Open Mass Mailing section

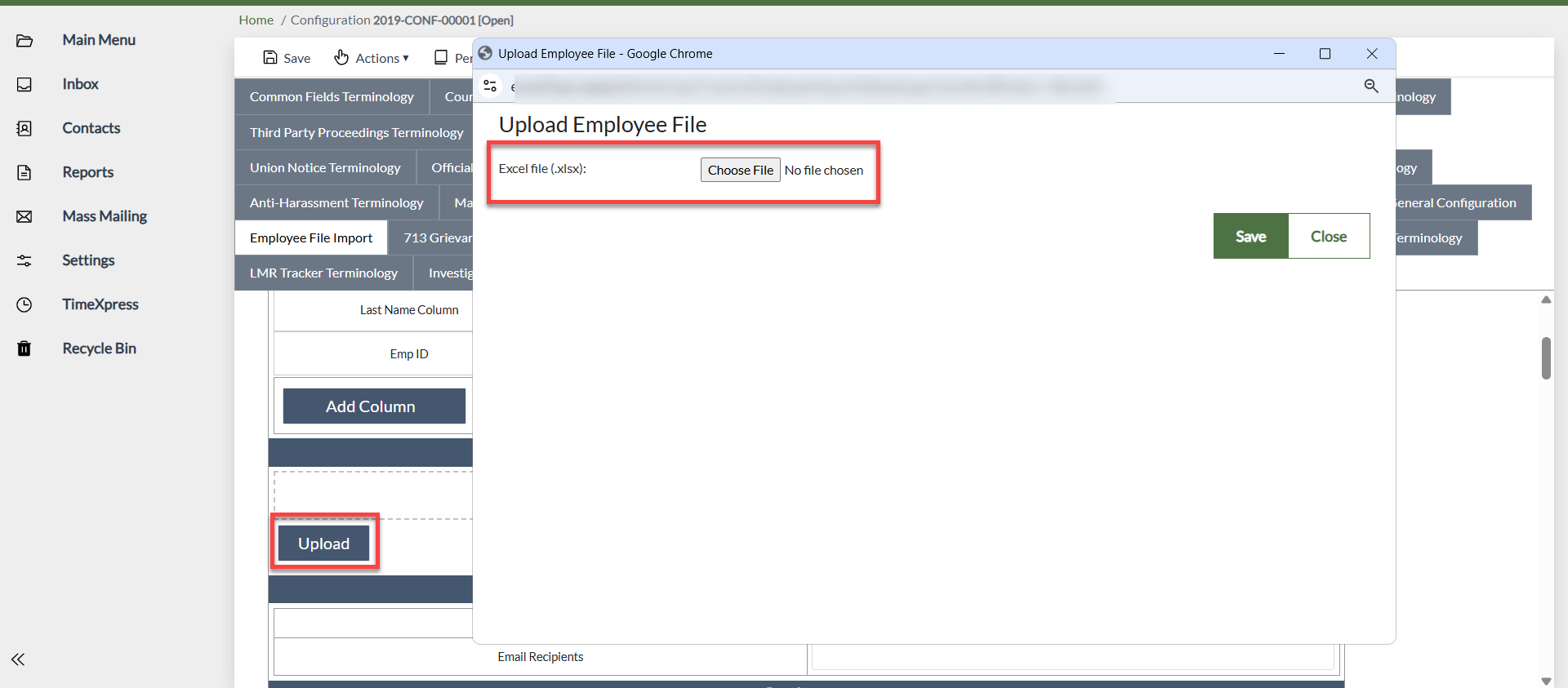tap(105, 216)
